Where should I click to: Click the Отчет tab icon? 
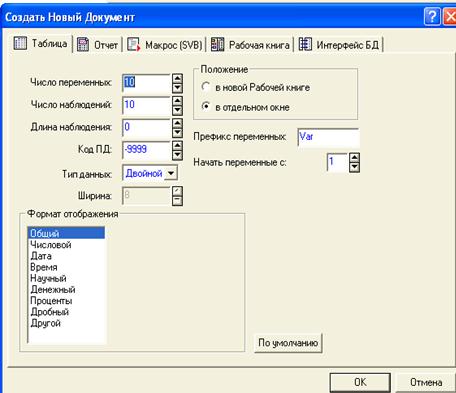tap(83, 44)
